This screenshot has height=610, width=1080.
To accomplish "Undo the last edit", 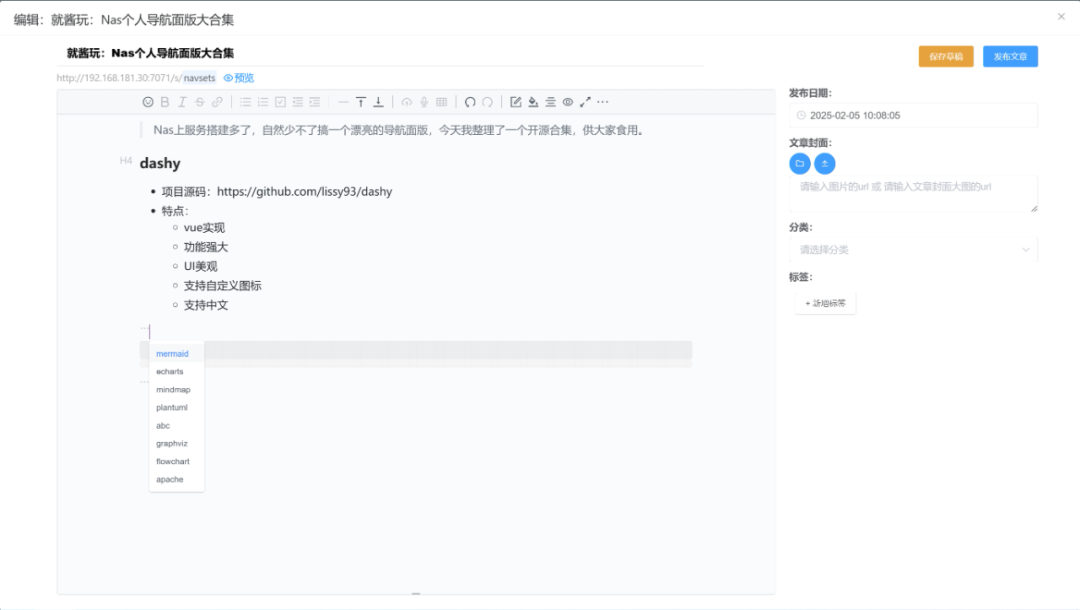I will pyautogui.click(x=470, y=102).
